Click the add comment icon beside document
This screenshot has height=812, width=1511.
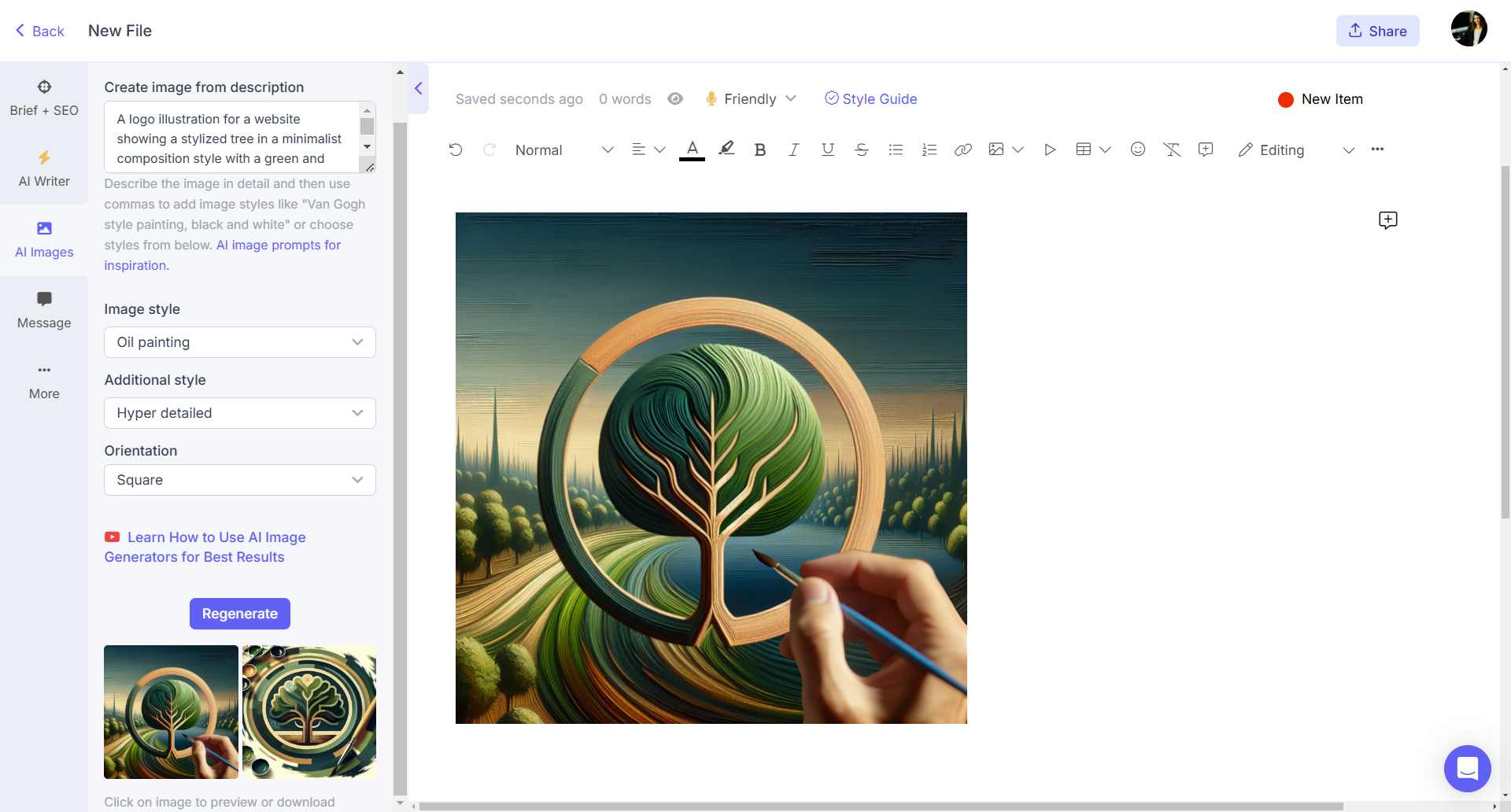(1387, 220)
